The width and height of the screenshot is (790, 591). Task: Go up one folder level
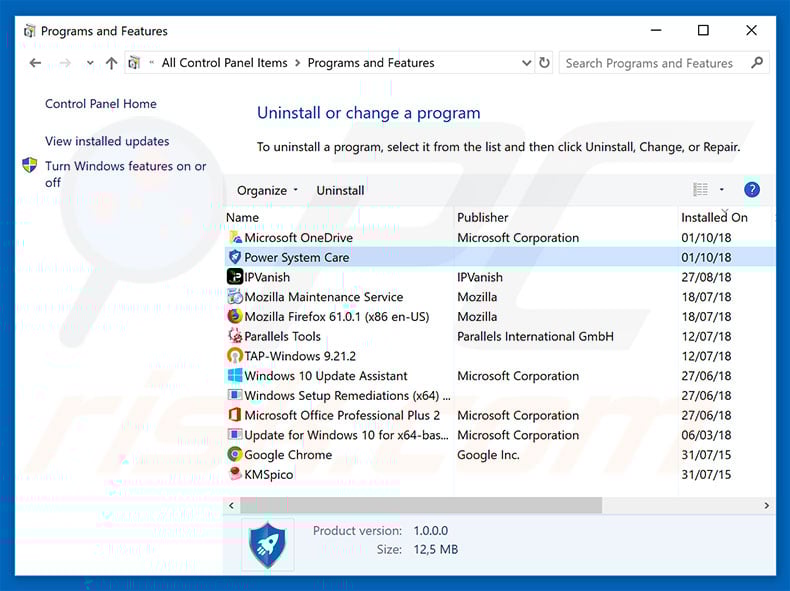[111, 63]
